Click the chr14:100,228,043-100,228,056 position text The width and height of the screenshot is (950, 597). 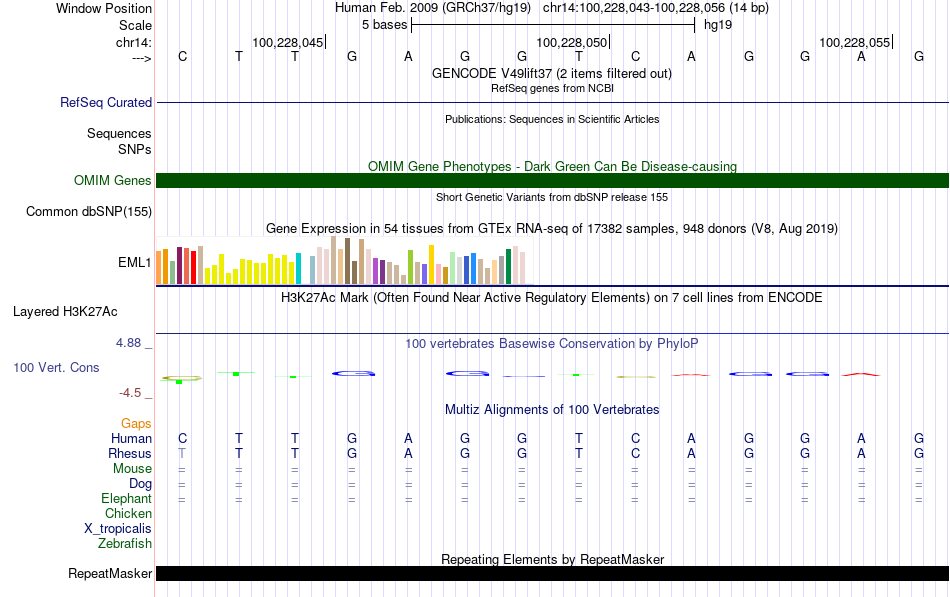coord(656,8)
